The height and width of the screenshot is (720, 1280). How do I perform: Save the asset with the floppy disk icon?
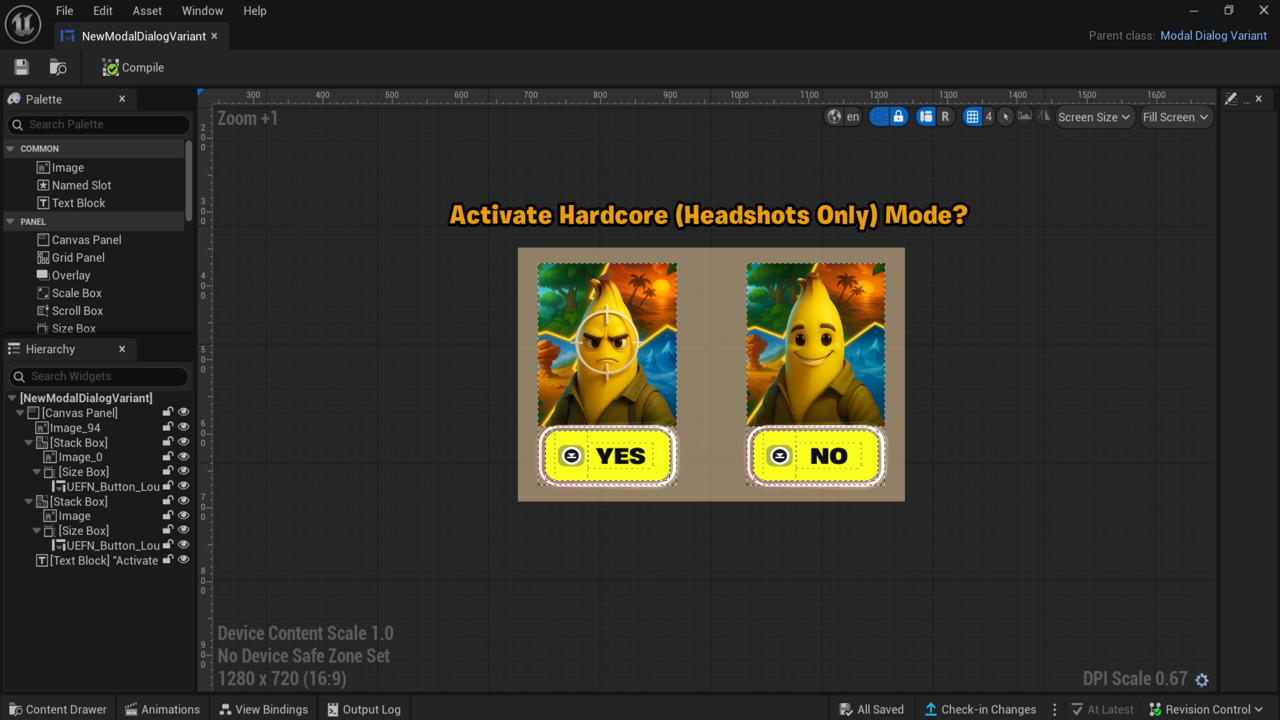click(21, 67)
